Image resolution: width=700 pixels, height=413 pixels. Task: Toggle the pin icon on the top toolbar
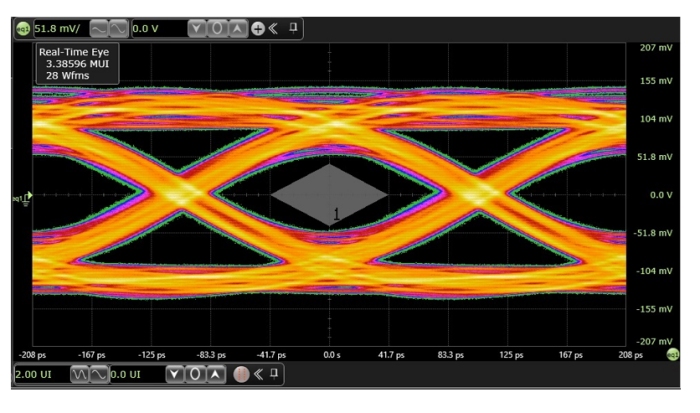[293, 28]
